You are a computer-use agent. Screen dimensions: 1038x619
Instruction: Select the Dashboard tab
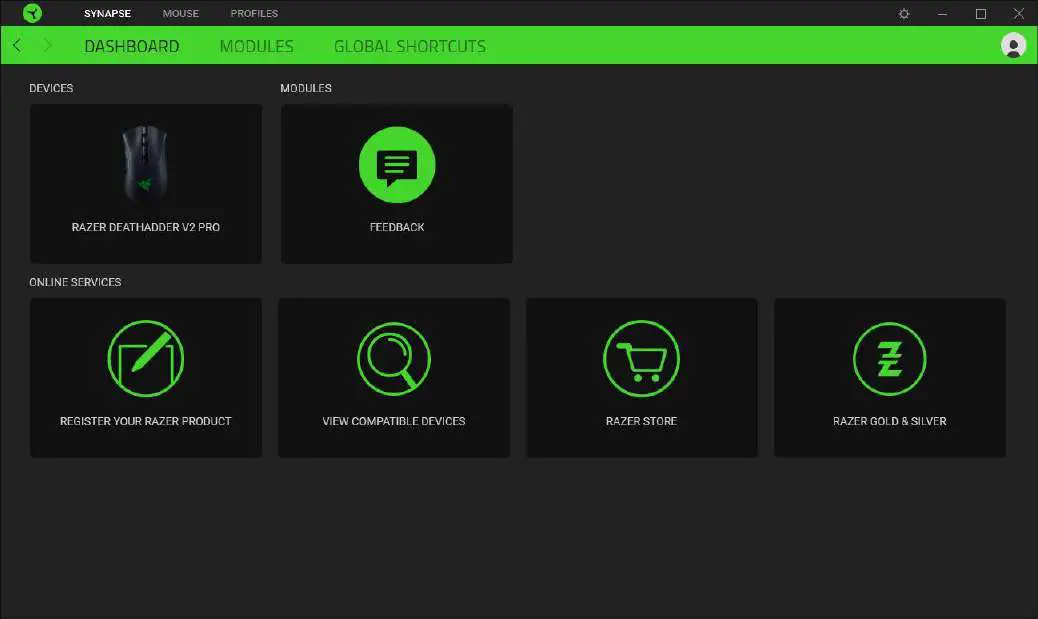pos(132,46)
